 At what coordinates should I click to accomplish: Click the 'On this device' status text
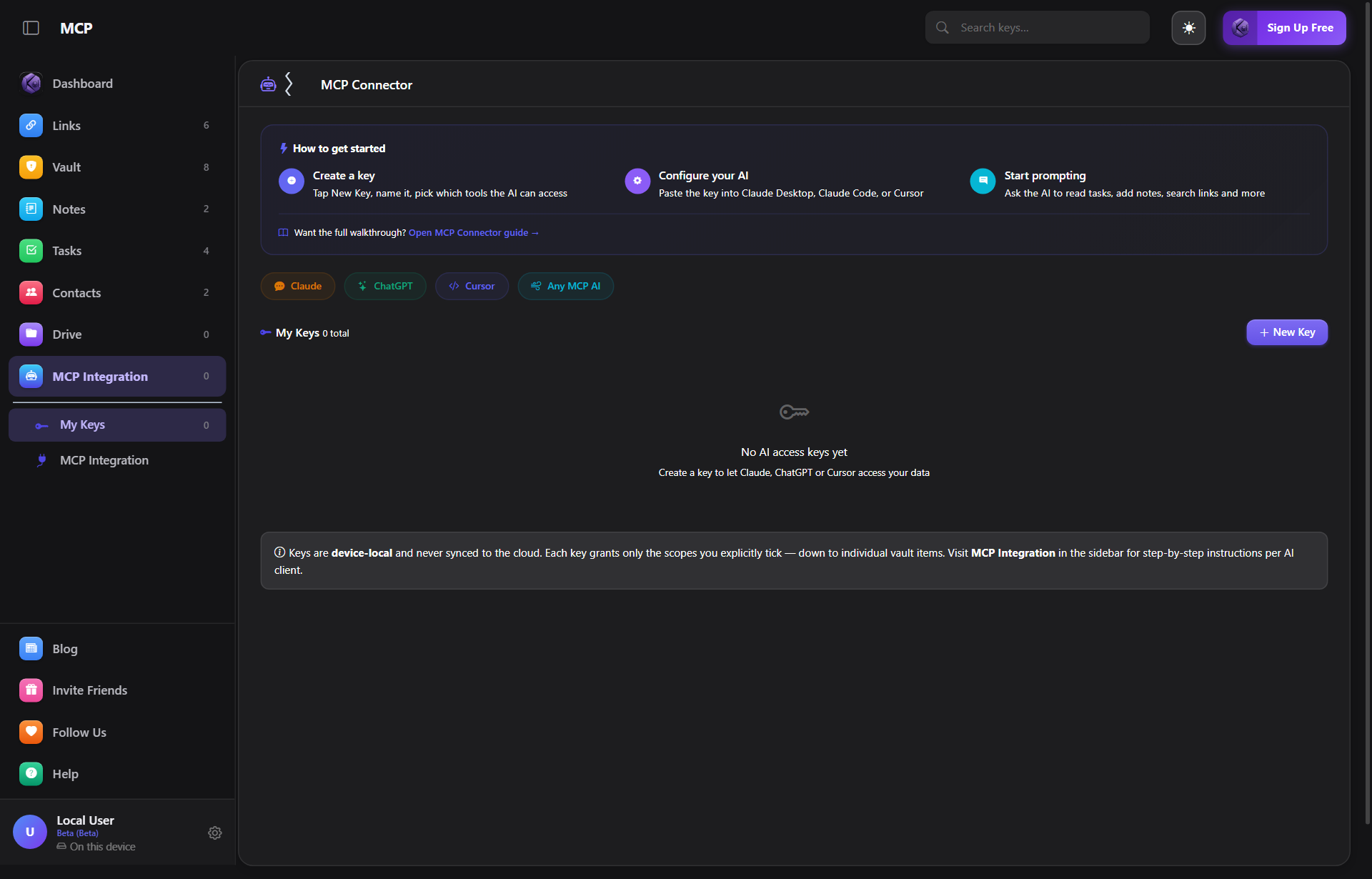[102, 847]
